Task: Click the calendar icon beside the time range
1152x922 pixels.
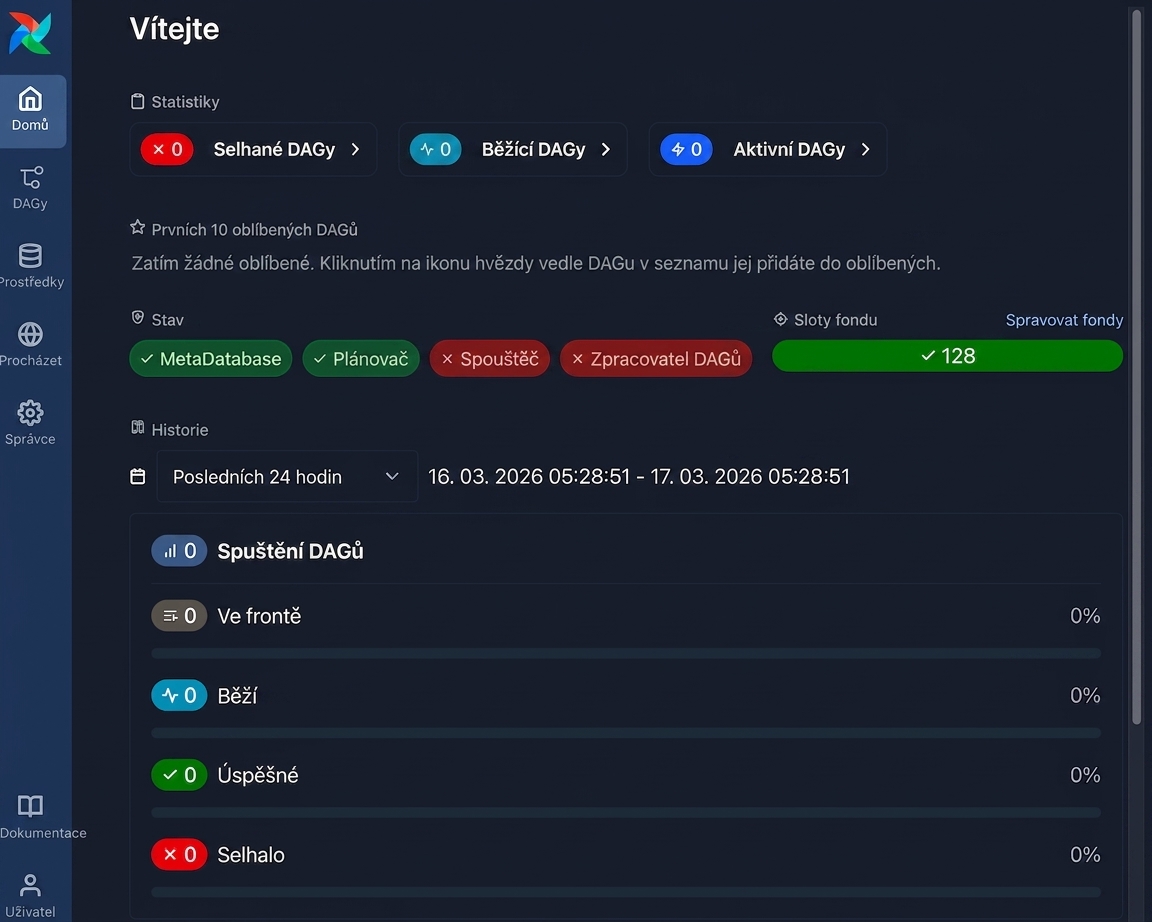Action: 137,477
